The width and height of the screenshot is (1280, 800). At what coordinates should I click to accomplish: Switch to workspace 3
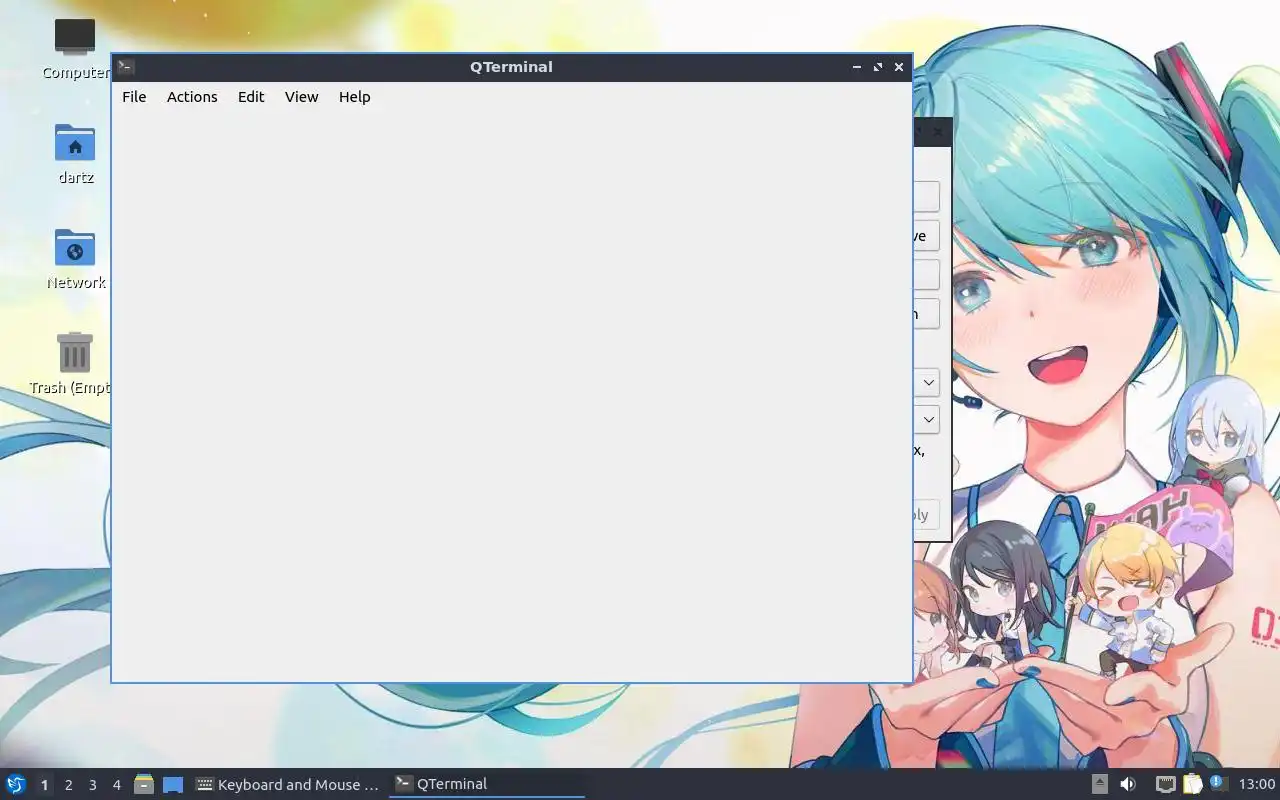tap(92, 785)
